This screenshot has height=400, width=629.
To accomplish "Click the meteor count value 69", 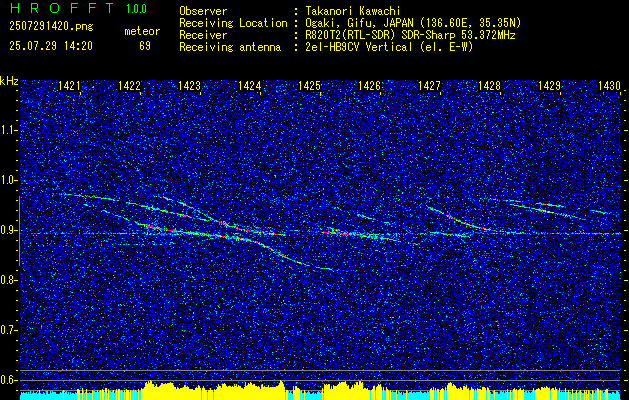I will pyautogui.click(x=145, y=46).
